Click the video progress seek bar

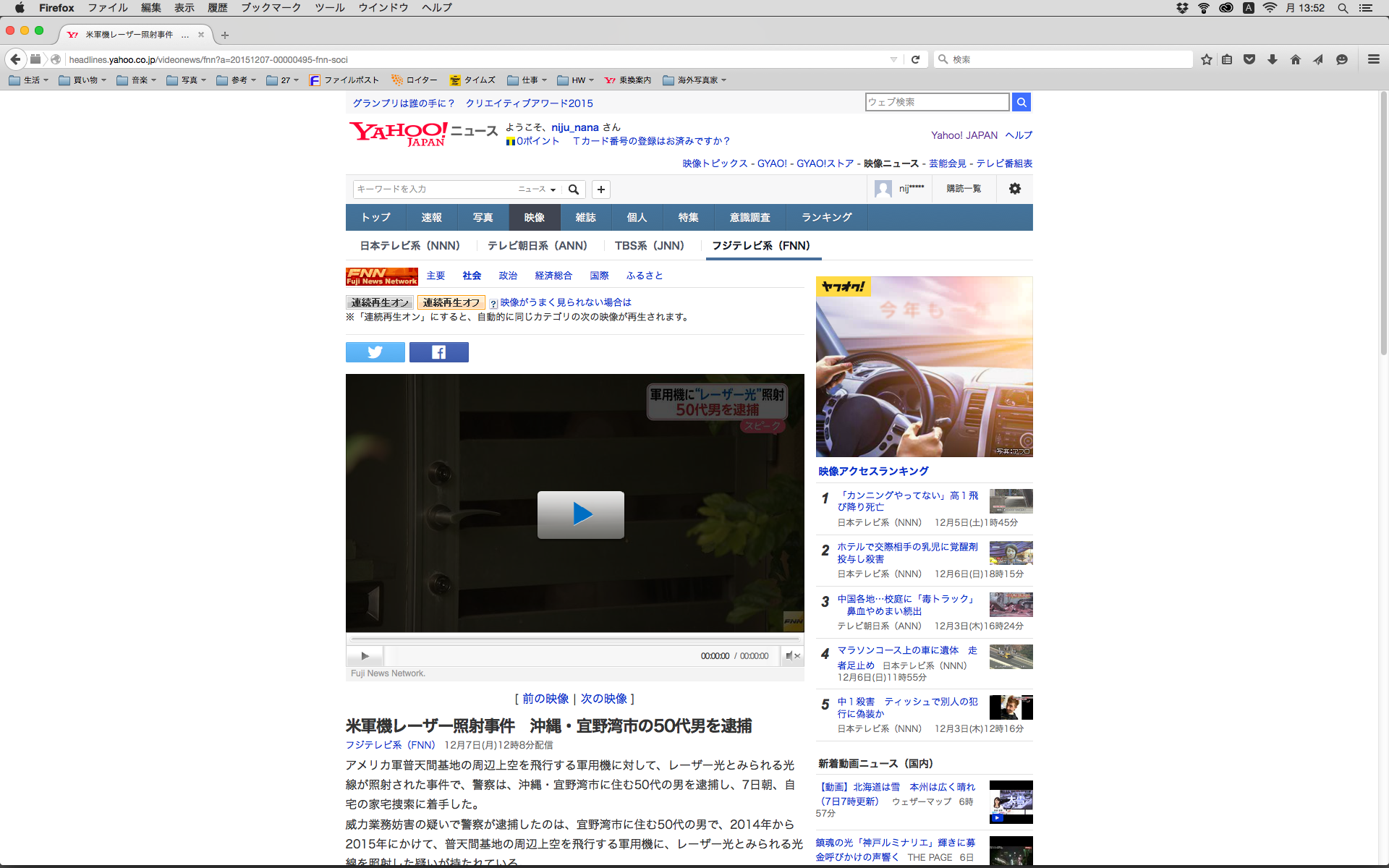click(x=575, y=639)
